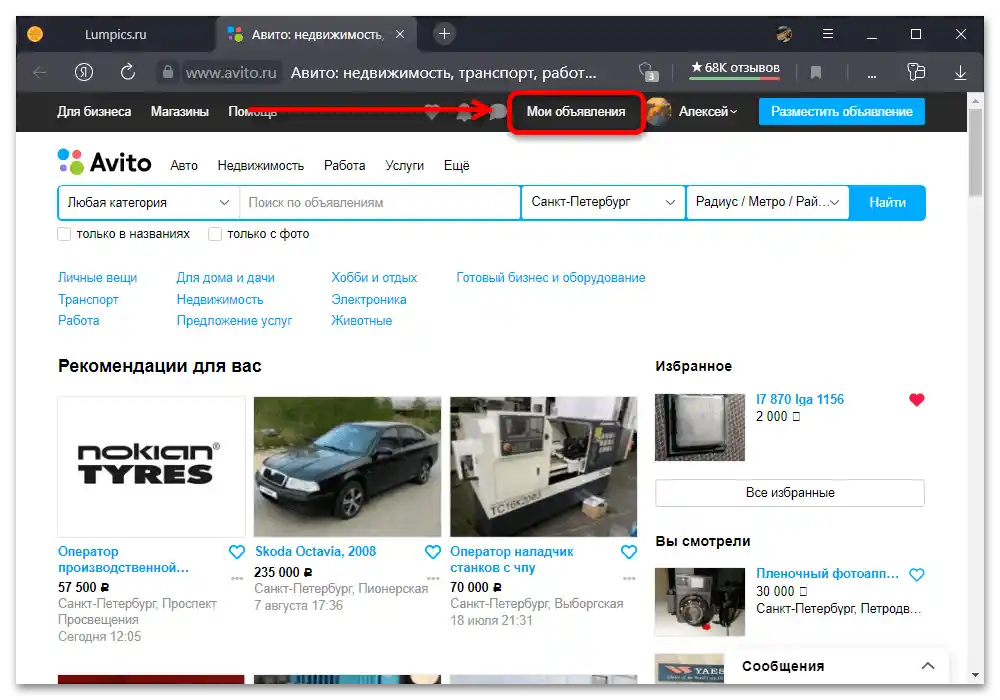
Task: Open the 'Личные вещи' category link
Action: pyautogui.click(x=98, y=278)
